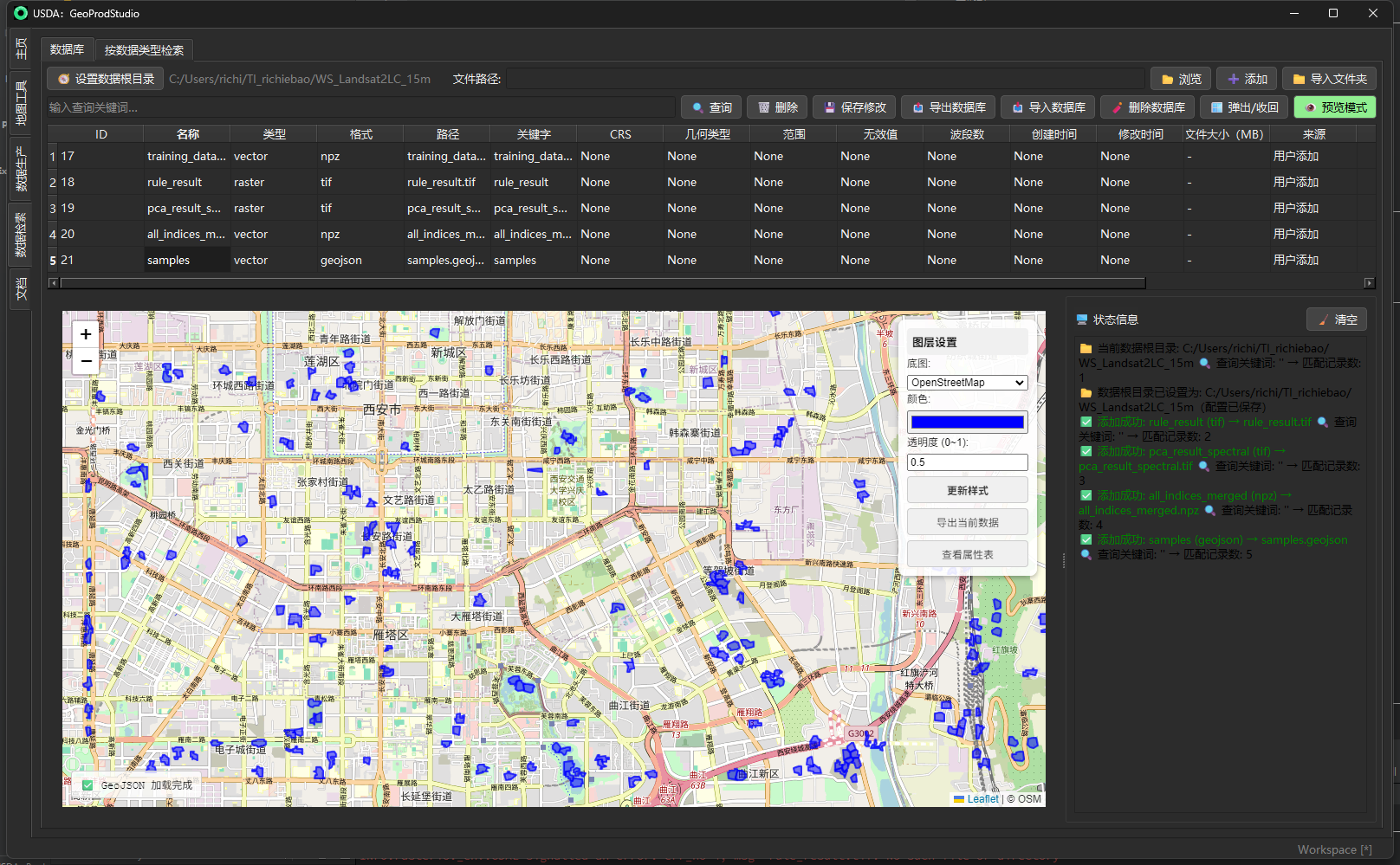The image size is (1400, 865).
Task: Click the 输入查询关键词 search field
Action: point(360,107)
